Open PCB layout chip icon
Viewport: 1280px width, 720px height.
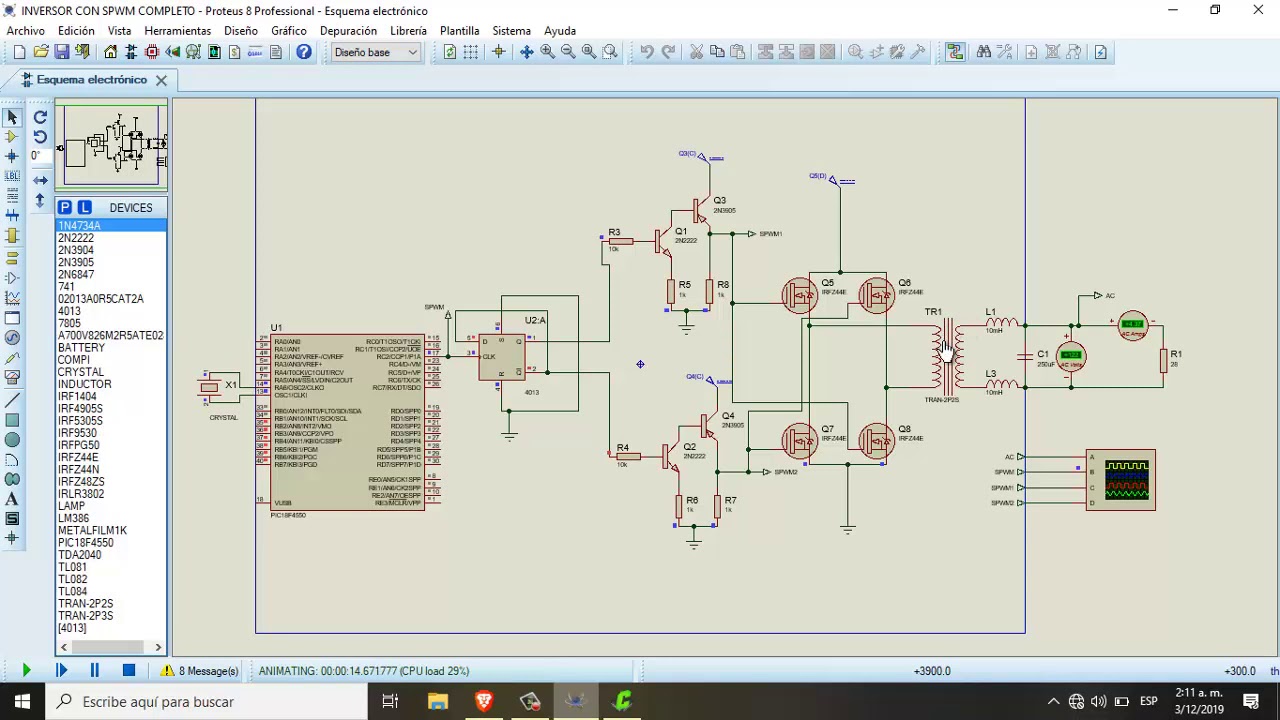pos(152,52)
